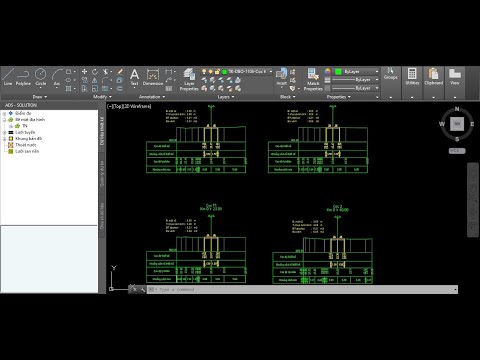Expand the Lưới tuyến tree node
The width and height of the screenshot is (480, 360).
[4, 132]
